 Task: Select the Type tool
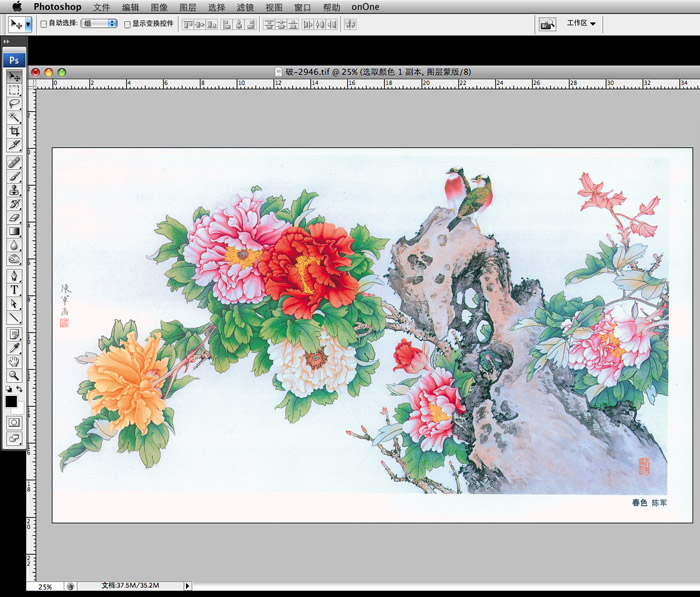[14, 290]
